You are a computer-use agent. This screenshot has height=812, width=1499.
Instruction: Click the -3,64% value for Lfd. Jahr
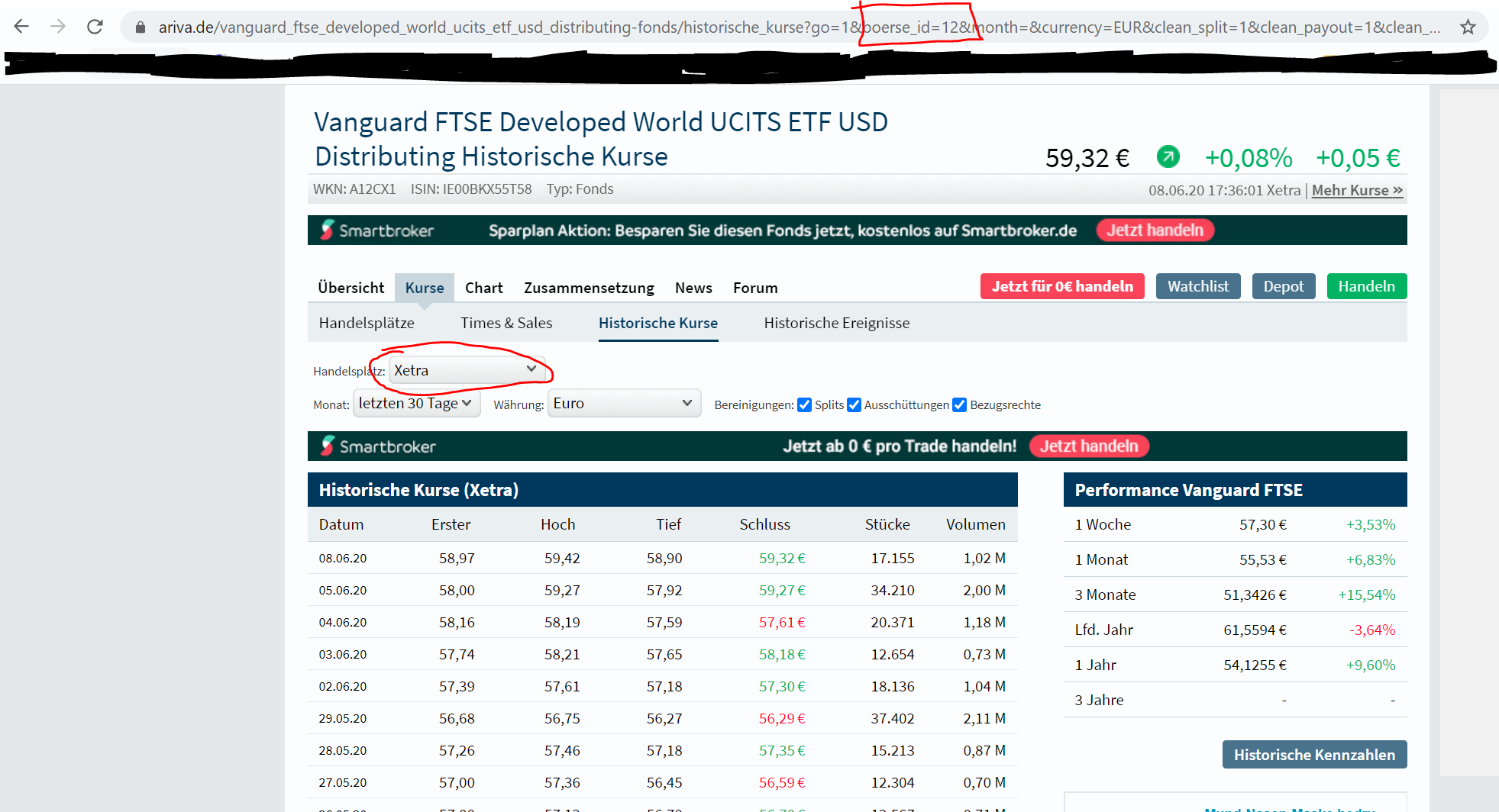(x=1372, y=630)
